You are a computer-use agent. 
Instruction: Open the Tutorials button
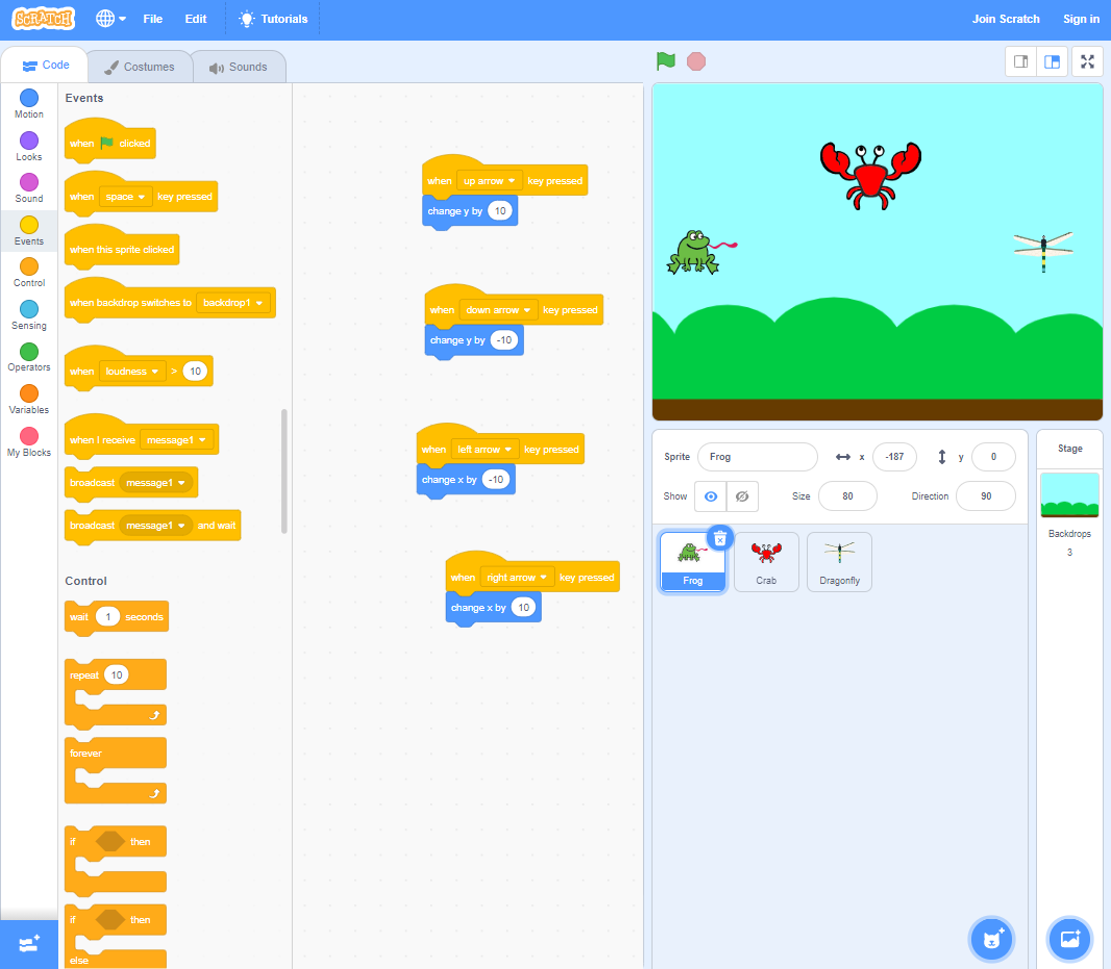point(273,19)
